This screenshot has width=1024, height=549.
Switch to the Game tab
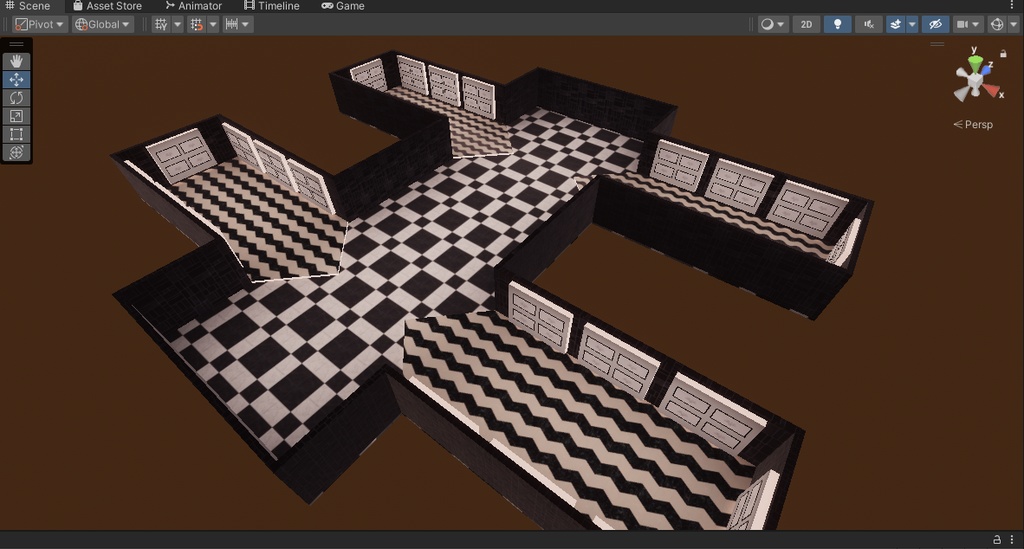point(343,6)
